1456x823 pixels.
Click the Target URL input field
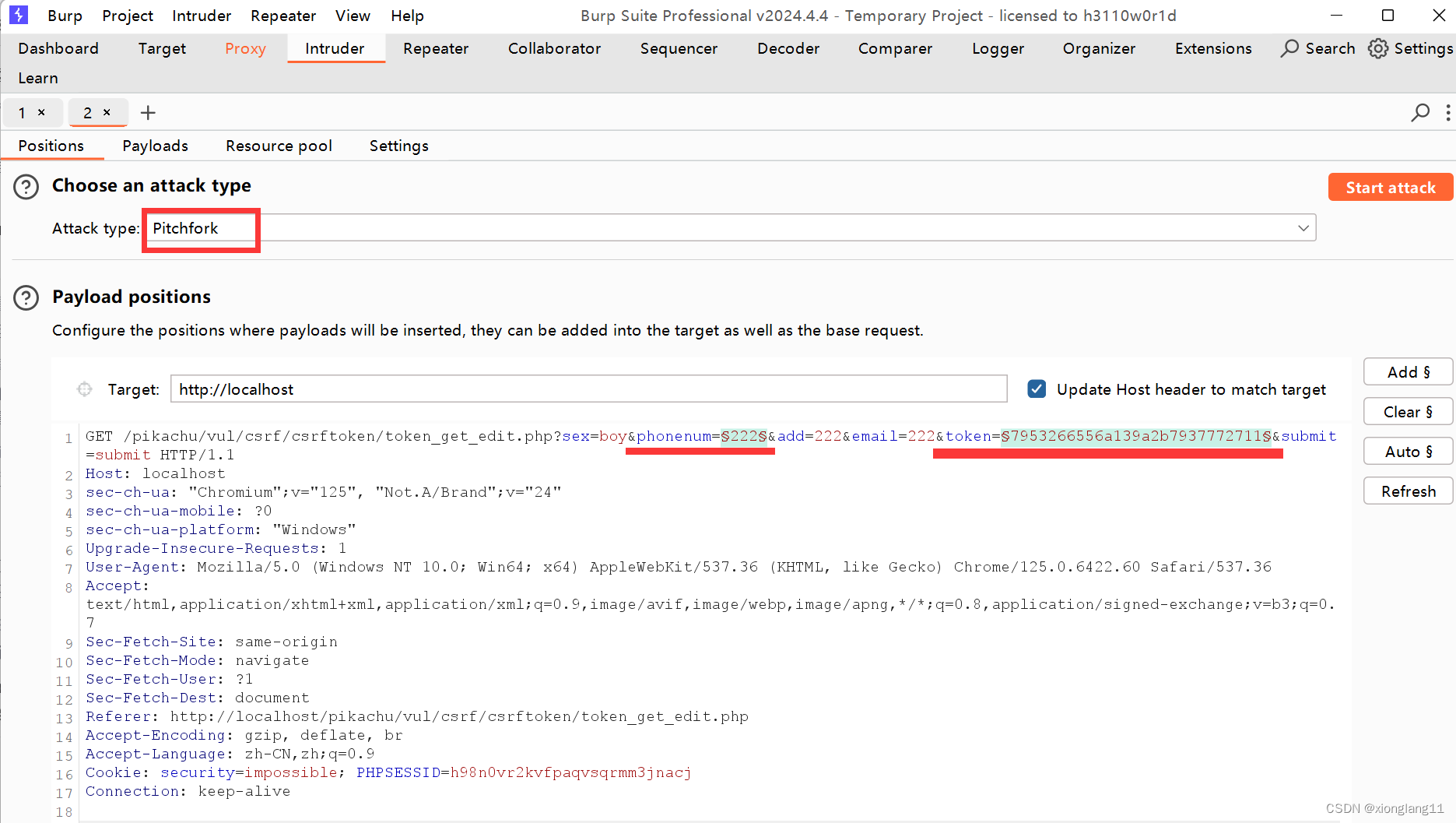pos(588,389)
